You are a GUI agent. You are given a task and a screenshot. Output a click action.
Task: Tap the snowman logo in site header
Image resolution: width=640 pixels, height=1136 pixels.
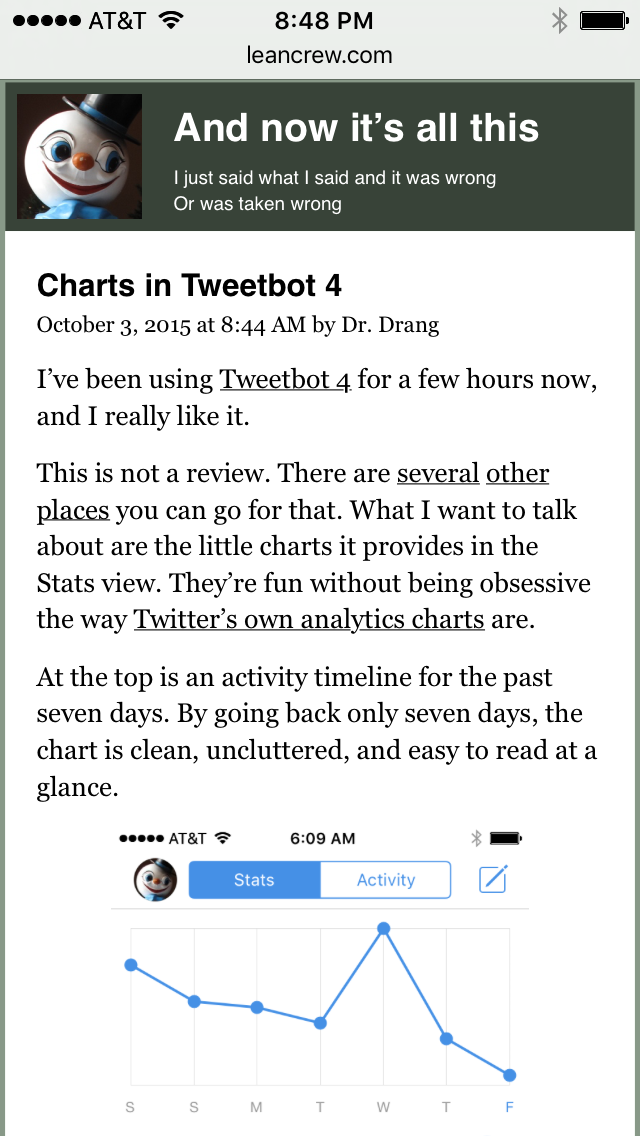[80, 156]
